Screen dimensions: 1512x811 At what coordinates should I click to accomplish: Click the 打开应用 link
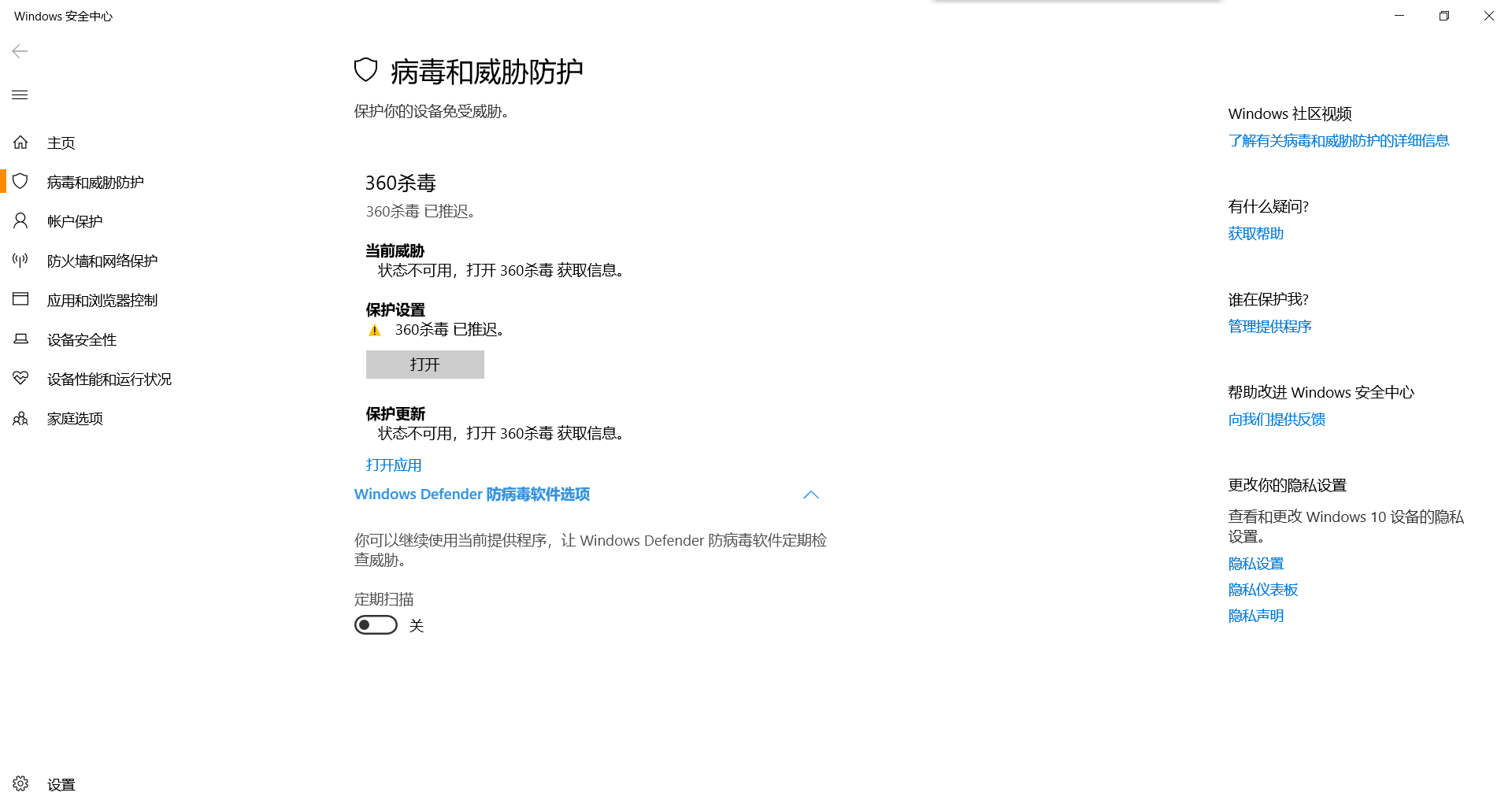(394, 465)
